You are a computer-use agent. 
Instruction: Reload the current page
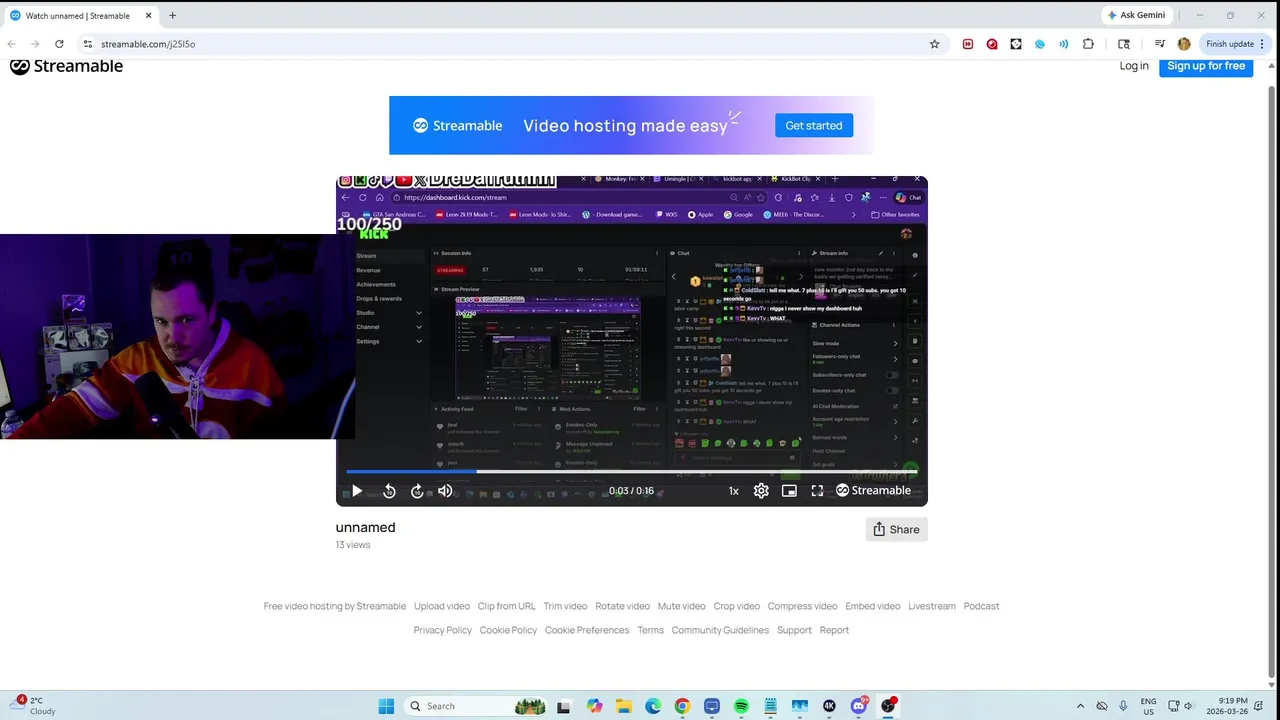[59, 44]
